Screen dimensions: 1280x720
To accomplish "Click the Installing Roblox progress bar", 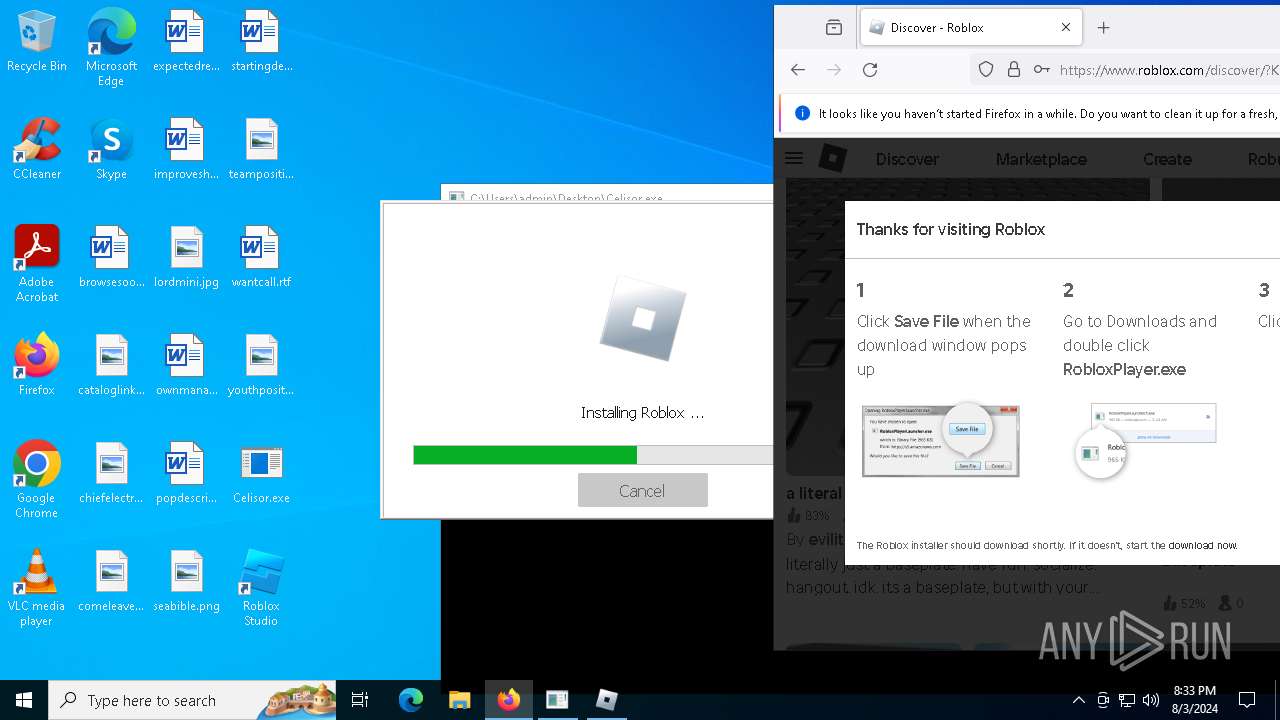I will pos(593,455).
